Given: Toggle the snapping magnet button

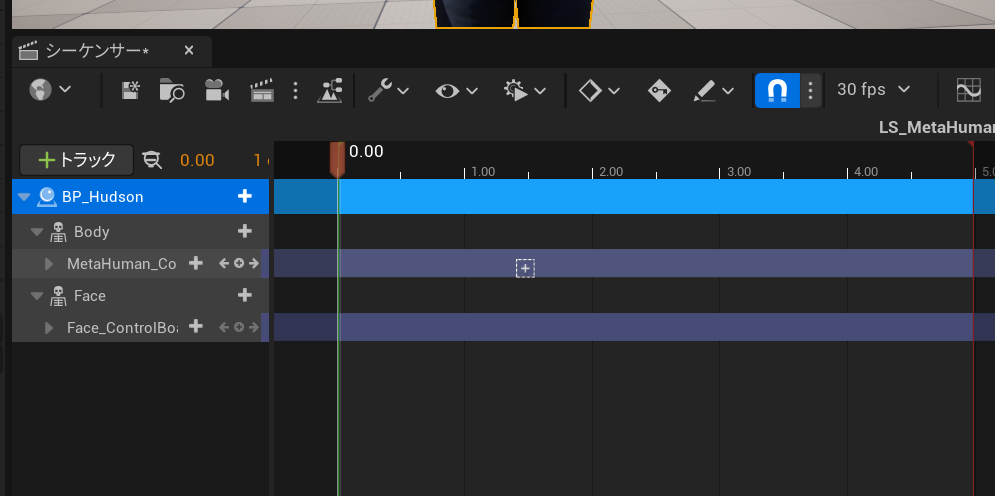Looking at the screenshot, I should (777, 90).
